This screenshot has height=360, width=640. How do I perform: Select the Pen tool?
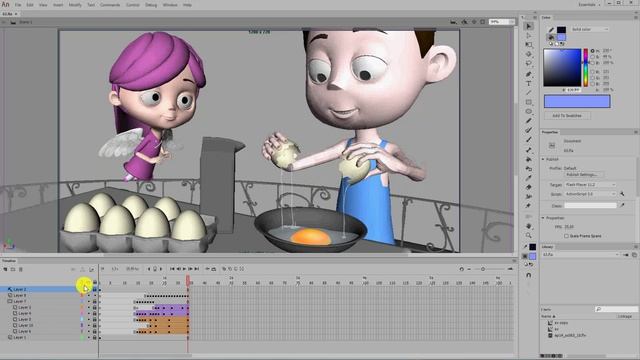point(529,74)
